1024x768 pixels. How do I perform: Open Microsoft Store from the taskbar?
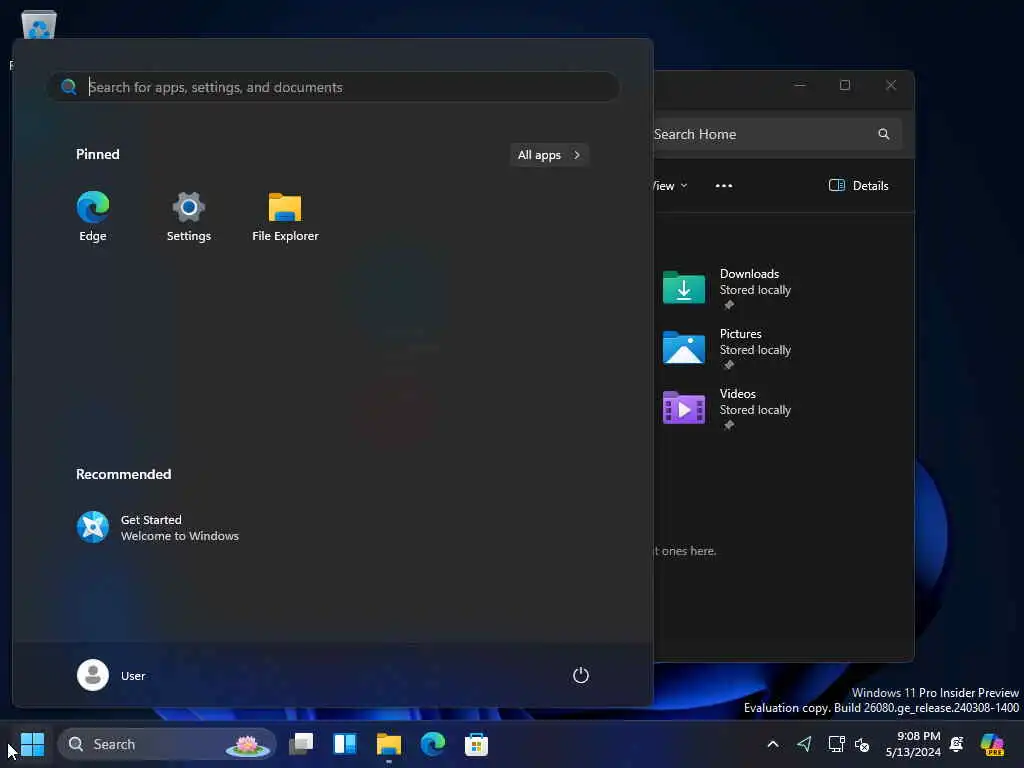(x=476, y=744)
